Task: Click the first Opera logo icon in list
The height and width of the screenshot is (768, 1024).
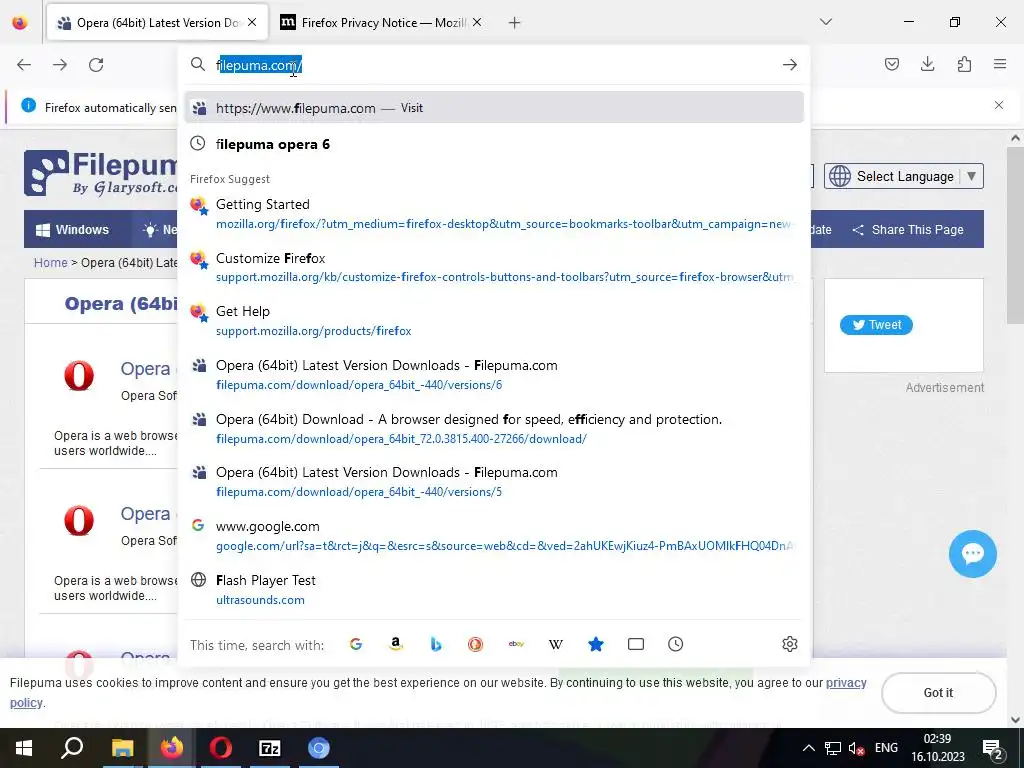Action: point(79,376)
